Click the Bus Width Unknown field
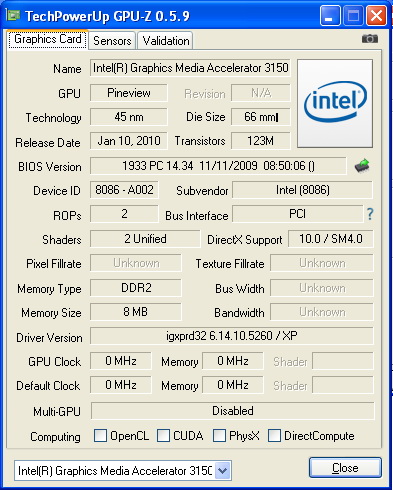 322,288
